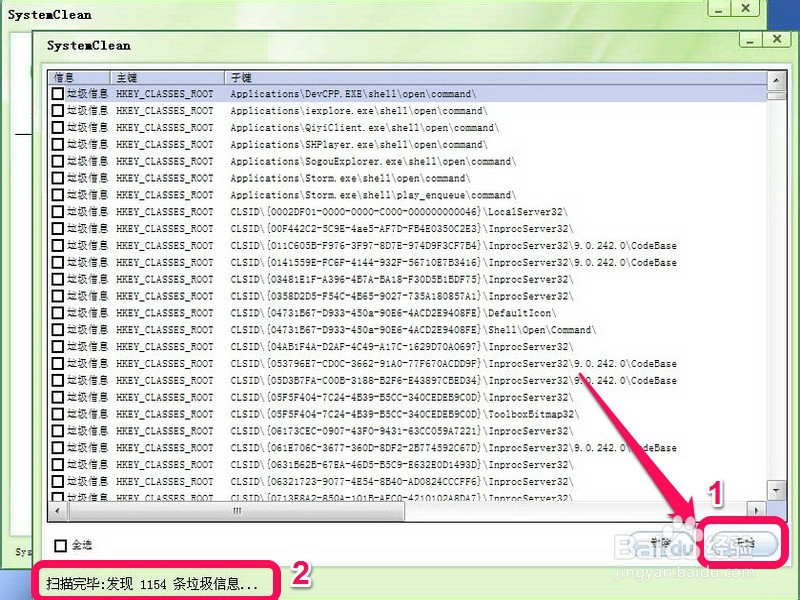Close the front SystemClean results window

777,40
